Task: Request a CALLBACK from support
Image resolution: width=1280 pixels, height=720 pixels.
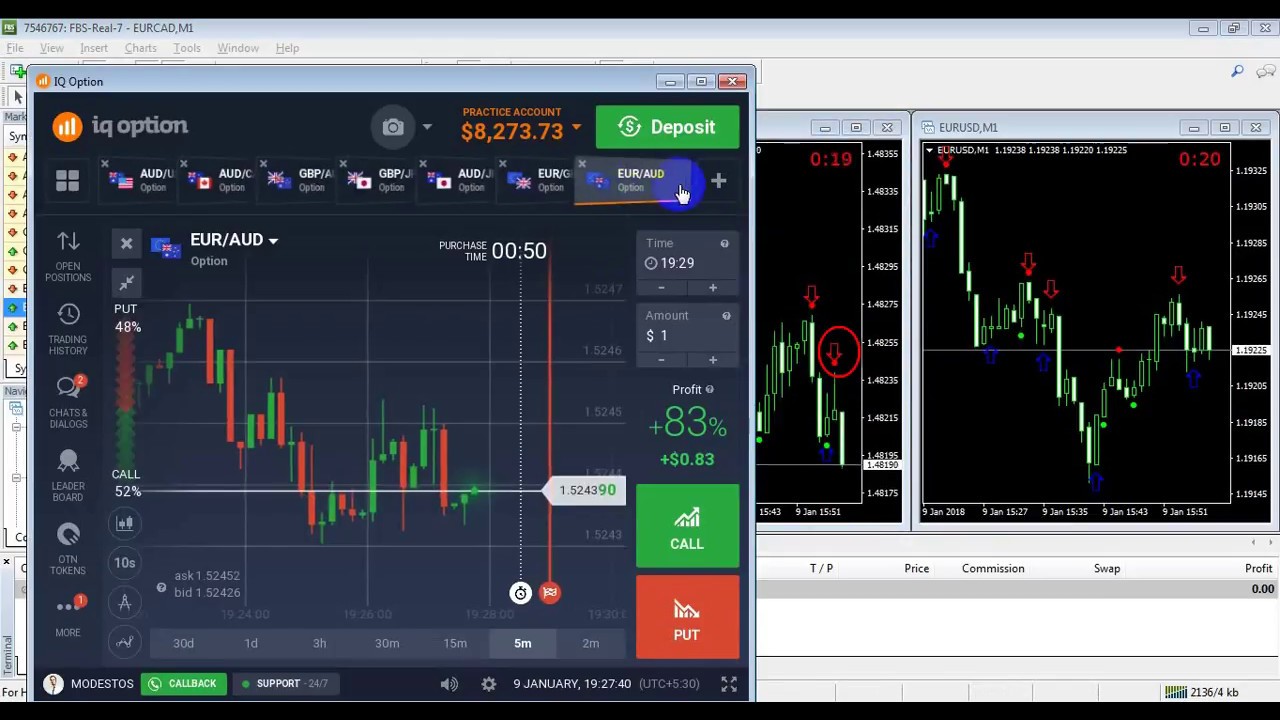Action: [x=183, y=684]
